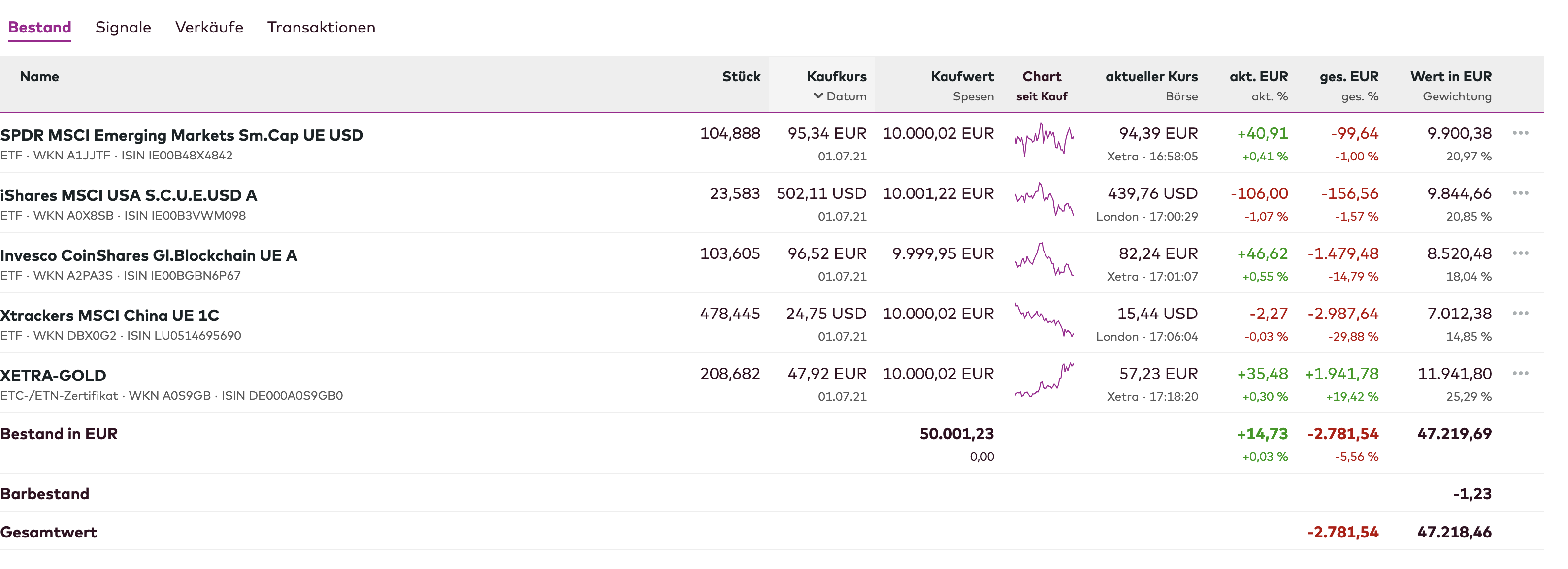Click the Datum sort chevron under Kaufkurs
This screenshot has height=569, width=1568.
818,96
